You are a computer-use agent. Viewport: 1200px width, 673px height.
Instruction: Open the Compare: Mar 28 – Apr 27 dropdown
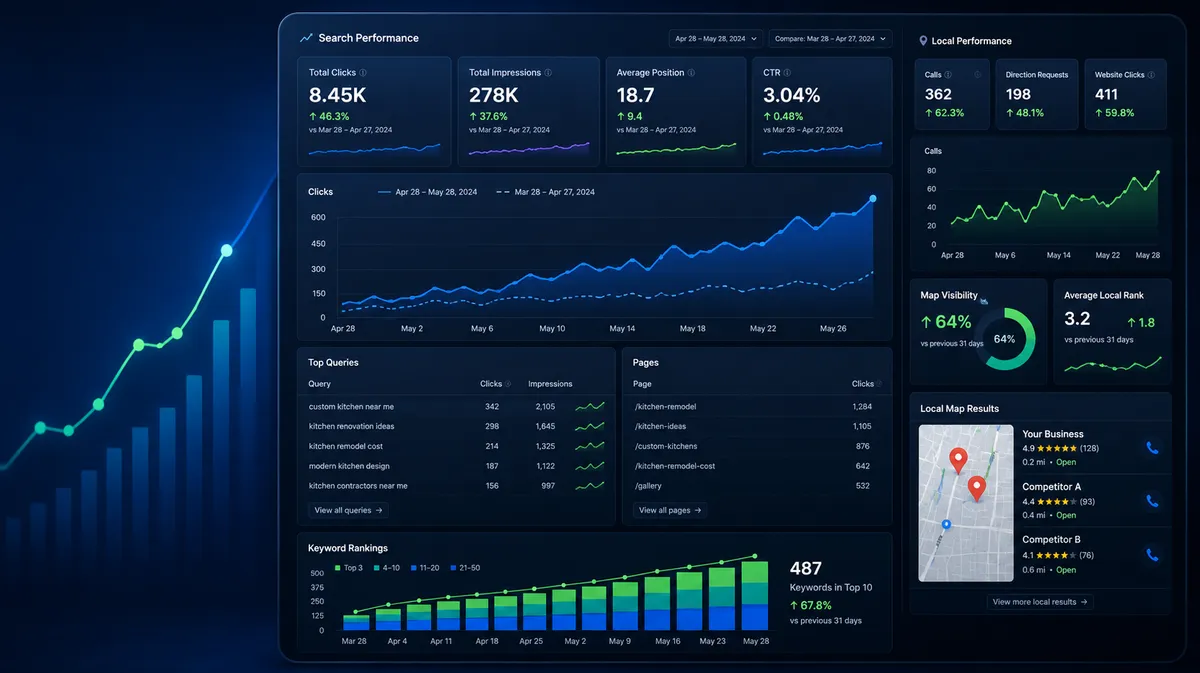829,39
